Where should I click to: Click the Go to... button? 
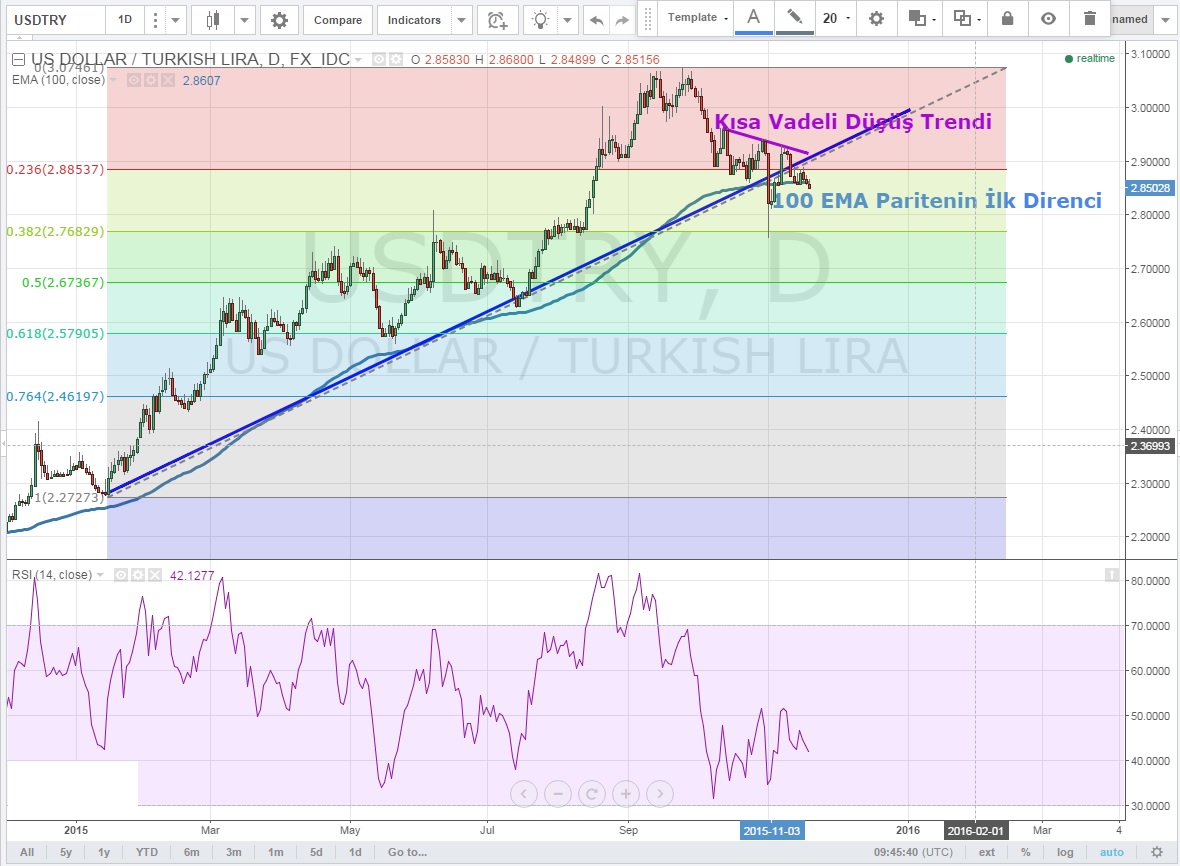(407, 852)
